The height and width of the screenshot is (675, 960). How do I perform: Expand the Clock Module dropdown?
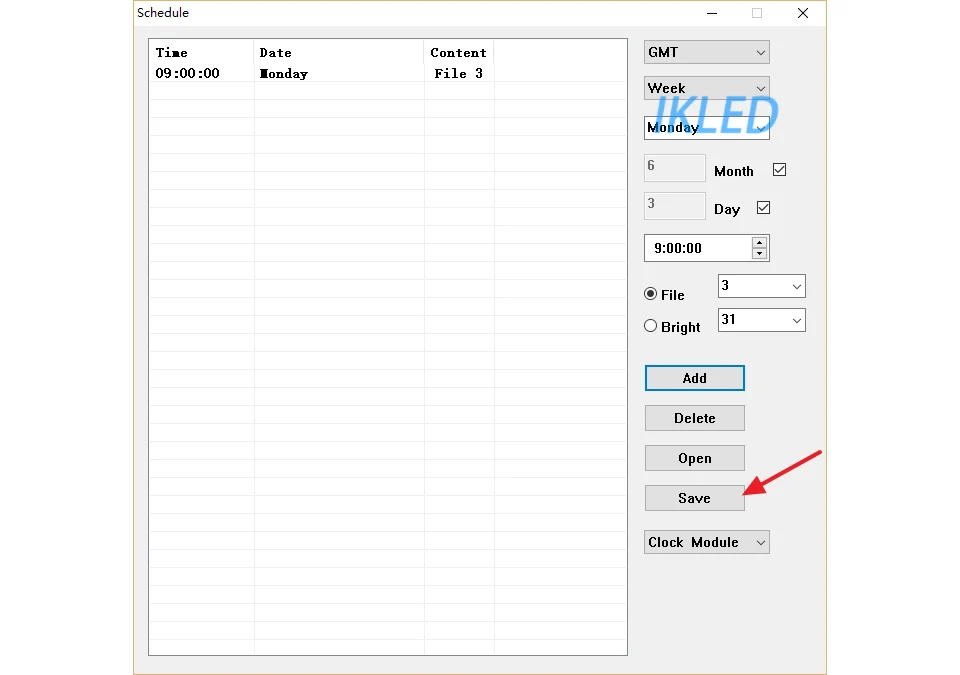[707, 542]
